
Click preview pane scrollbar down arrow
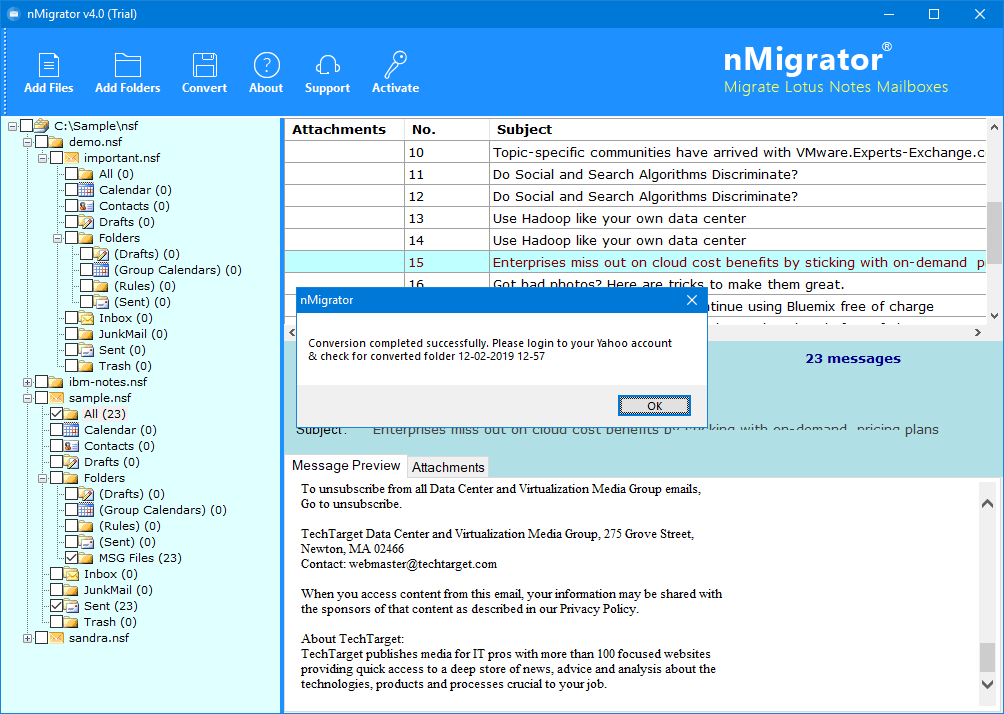(x=988, y=684)
